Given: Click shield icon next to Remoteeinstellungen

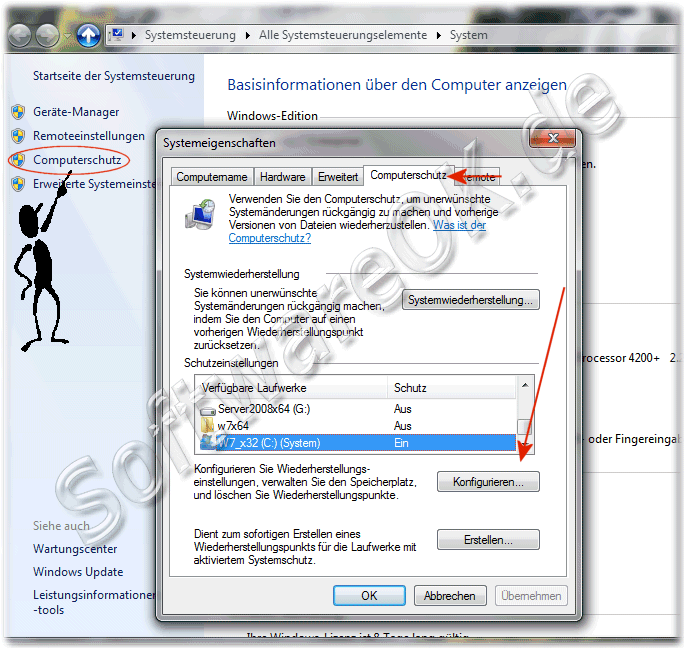Looking at the screenshot, I should 18,136.
